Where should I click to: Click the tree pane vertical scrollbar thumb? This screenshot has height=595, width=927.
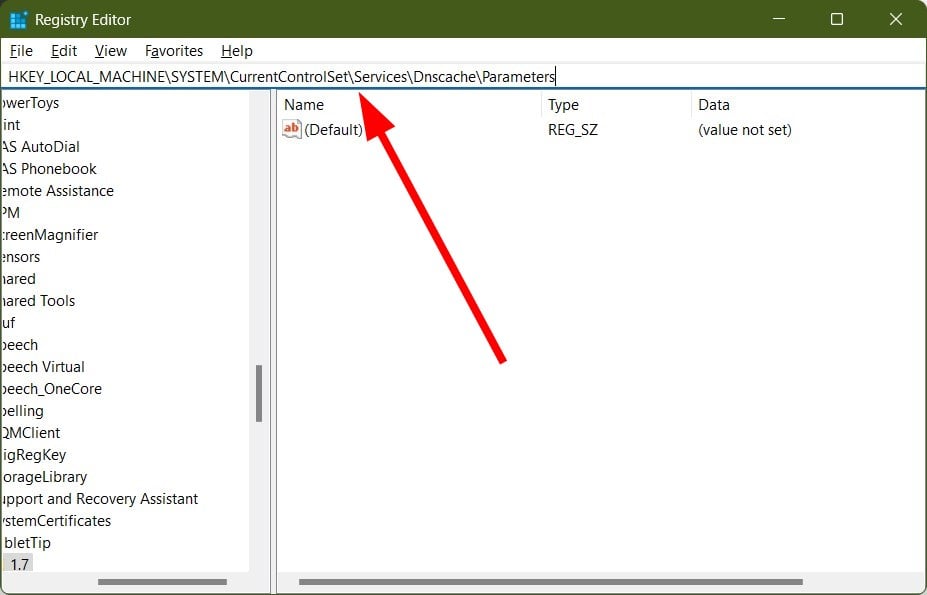click(x=259, y=393)
